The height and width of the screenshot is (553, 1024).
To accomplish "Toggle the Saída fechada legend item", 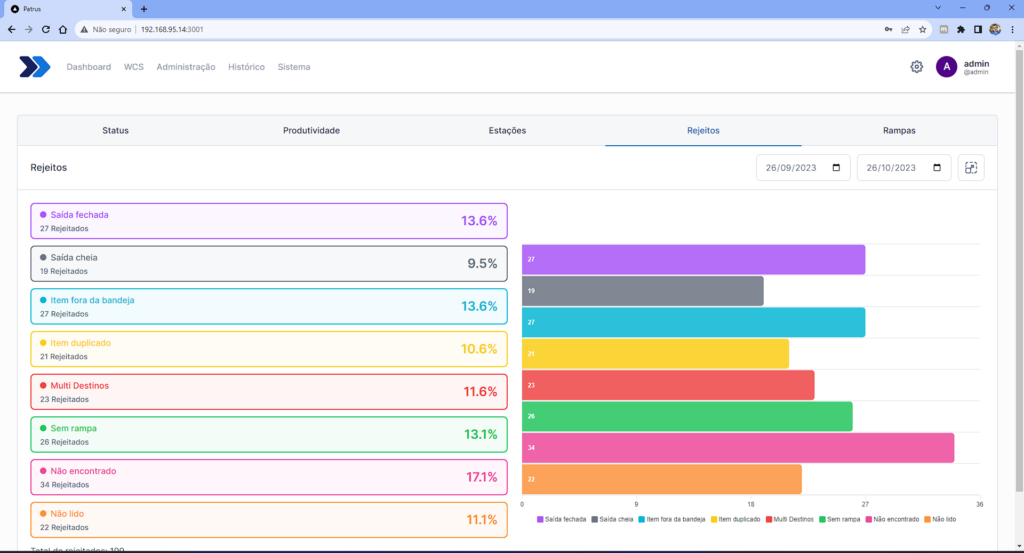I will pos(562,520).
